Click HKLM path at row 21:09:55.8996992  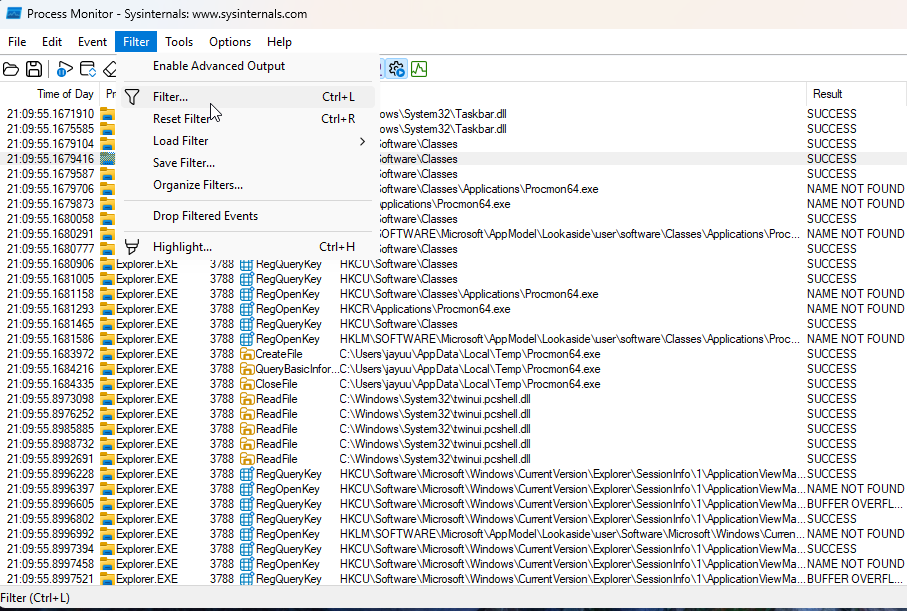[572, 534]
